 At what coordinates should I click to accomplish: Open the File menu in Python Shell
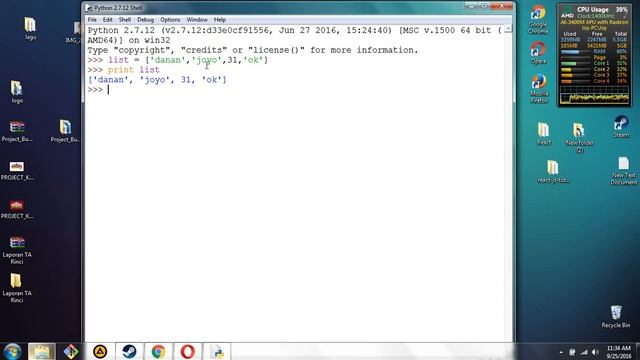[92, 20]
